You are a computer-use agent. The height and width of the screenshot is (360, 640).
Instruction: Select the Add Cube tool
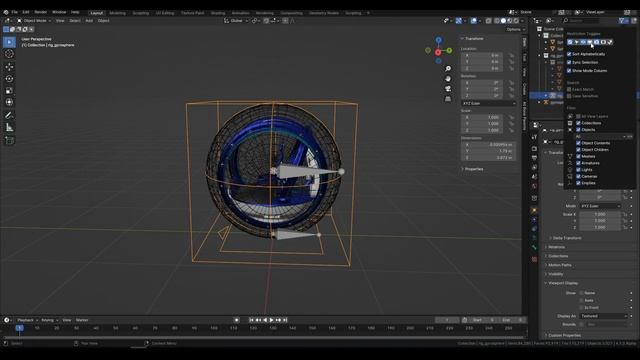point(9,141)
